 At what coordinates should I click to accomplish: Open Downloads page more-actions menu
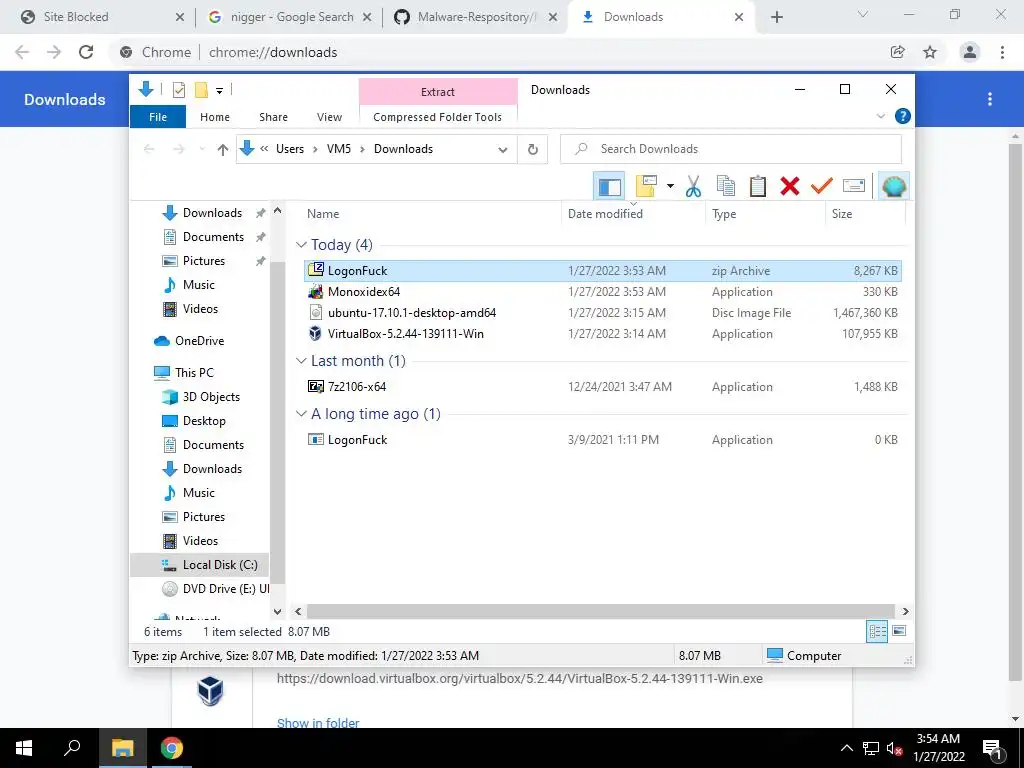pyautogui.click(x=990, y=99)
